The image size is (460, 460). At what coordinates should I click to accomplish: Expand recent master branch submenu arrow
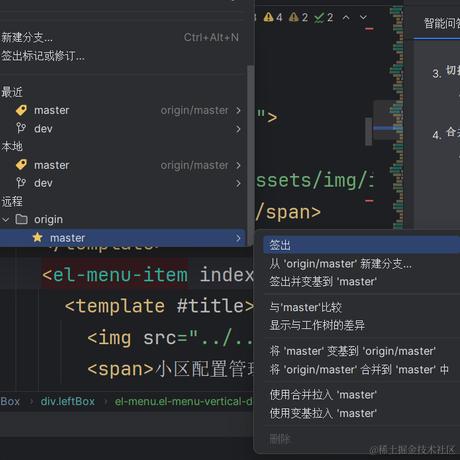[238, 110]
